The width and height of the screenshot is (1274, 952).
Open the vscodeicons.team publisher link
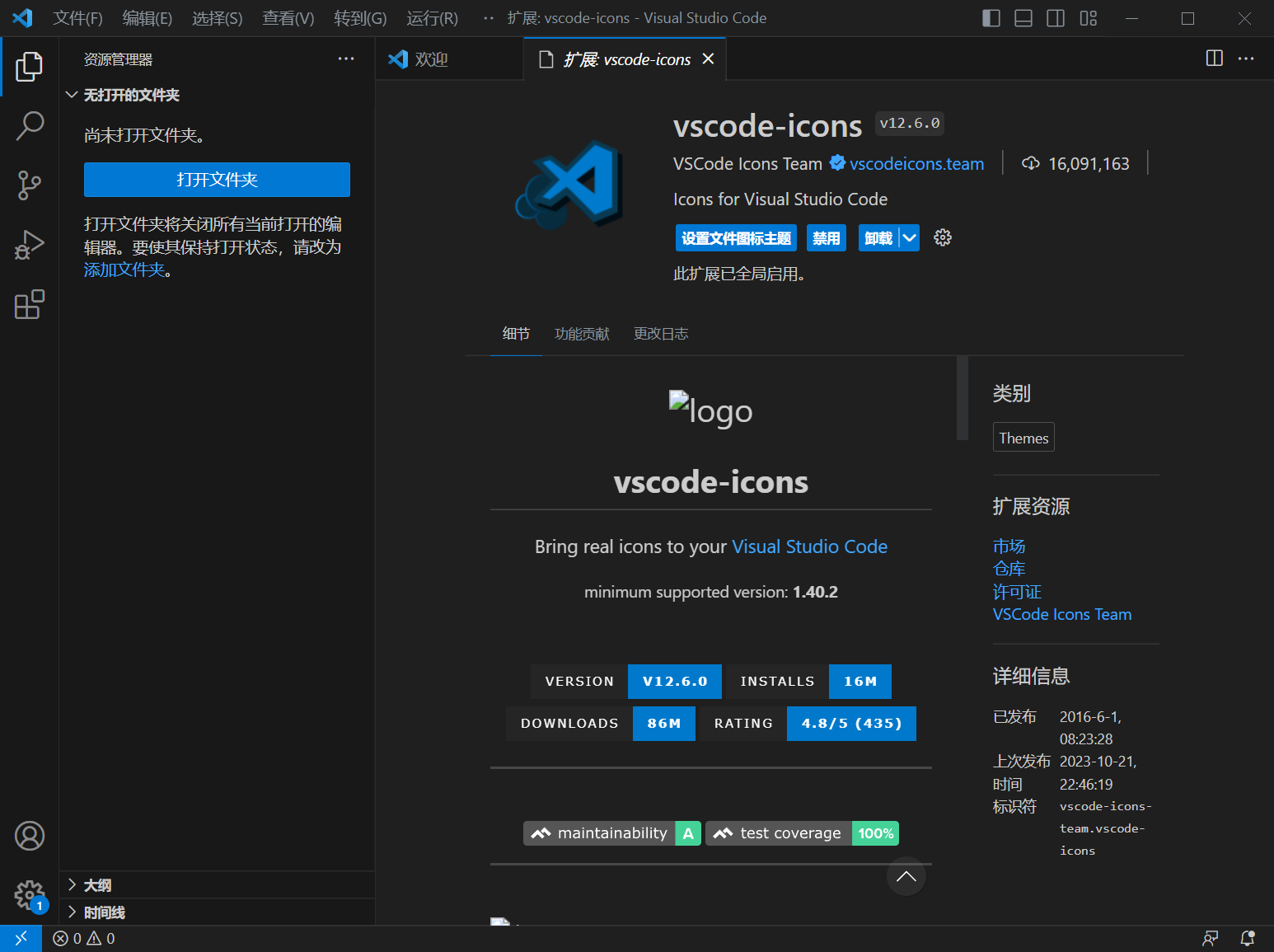(917, 163)
